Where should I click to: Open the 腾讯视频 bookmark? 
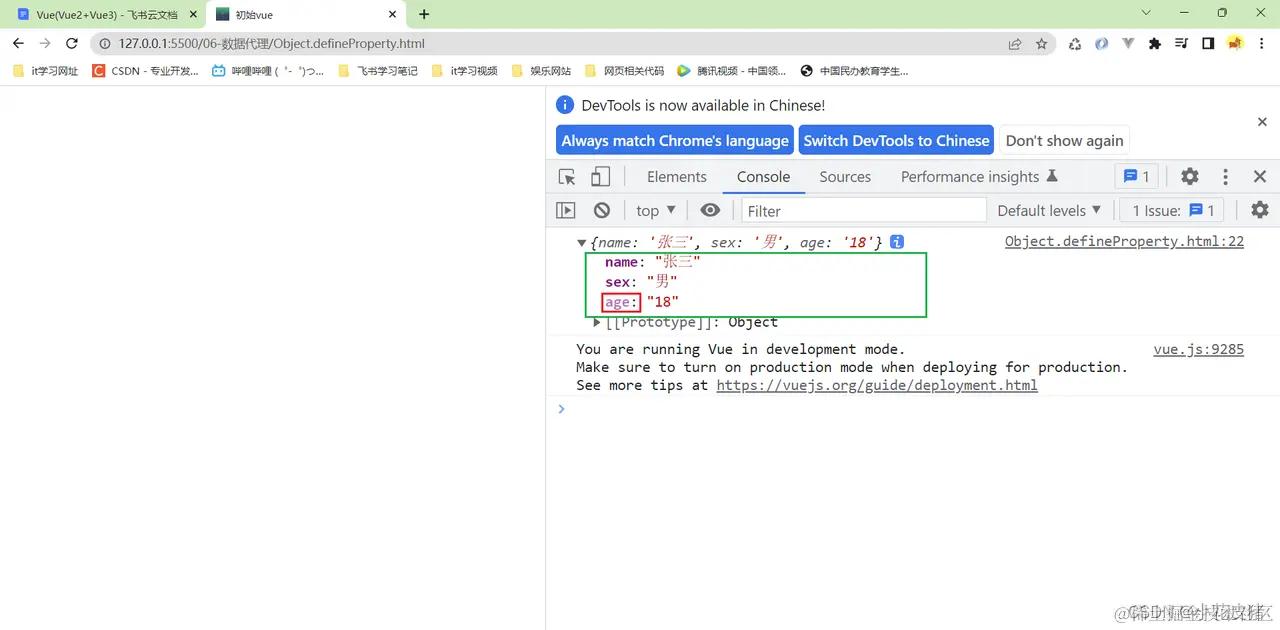[x=732, y=71]
